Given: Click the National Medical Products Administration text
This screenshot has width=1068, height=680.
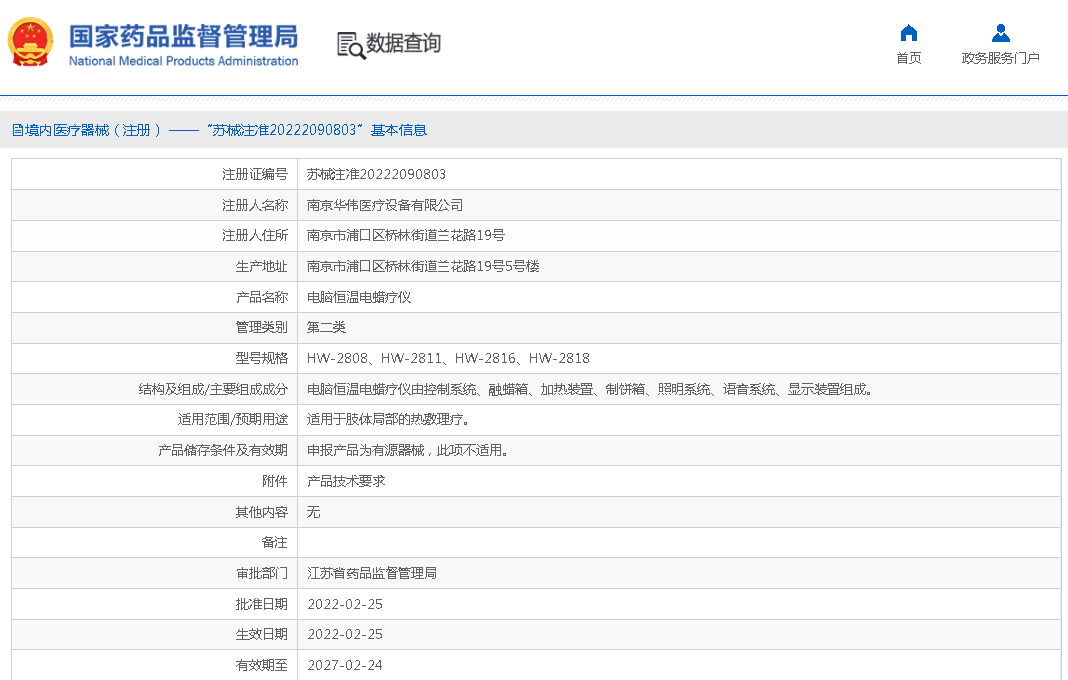Looking at the screenshot, I should pos(183,61).
